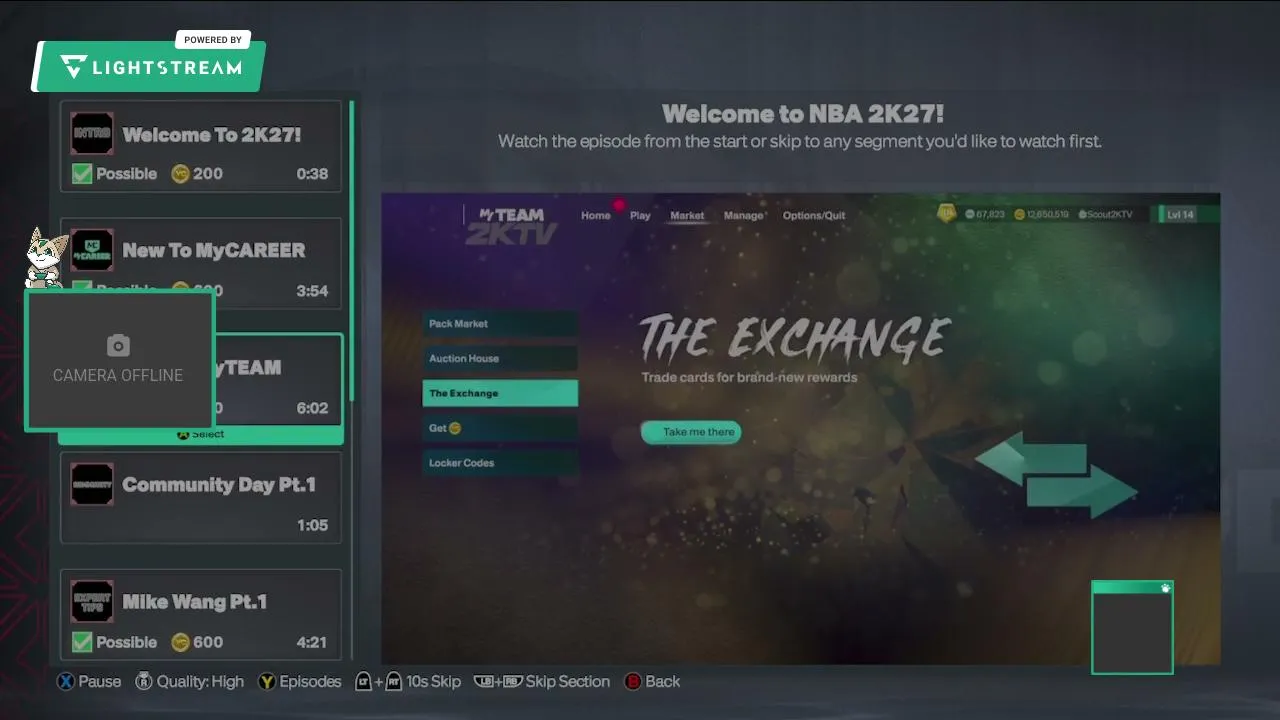Open the Options/Quit menu tab
The image size is (1280, 720).
click(814, 215)
